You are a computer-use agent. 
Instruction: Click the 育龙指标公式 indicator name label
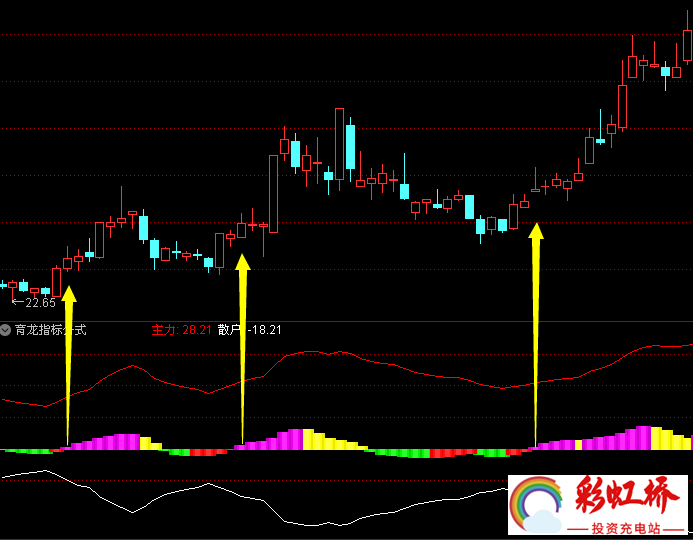pyautogui.click(x=50, y=329)
